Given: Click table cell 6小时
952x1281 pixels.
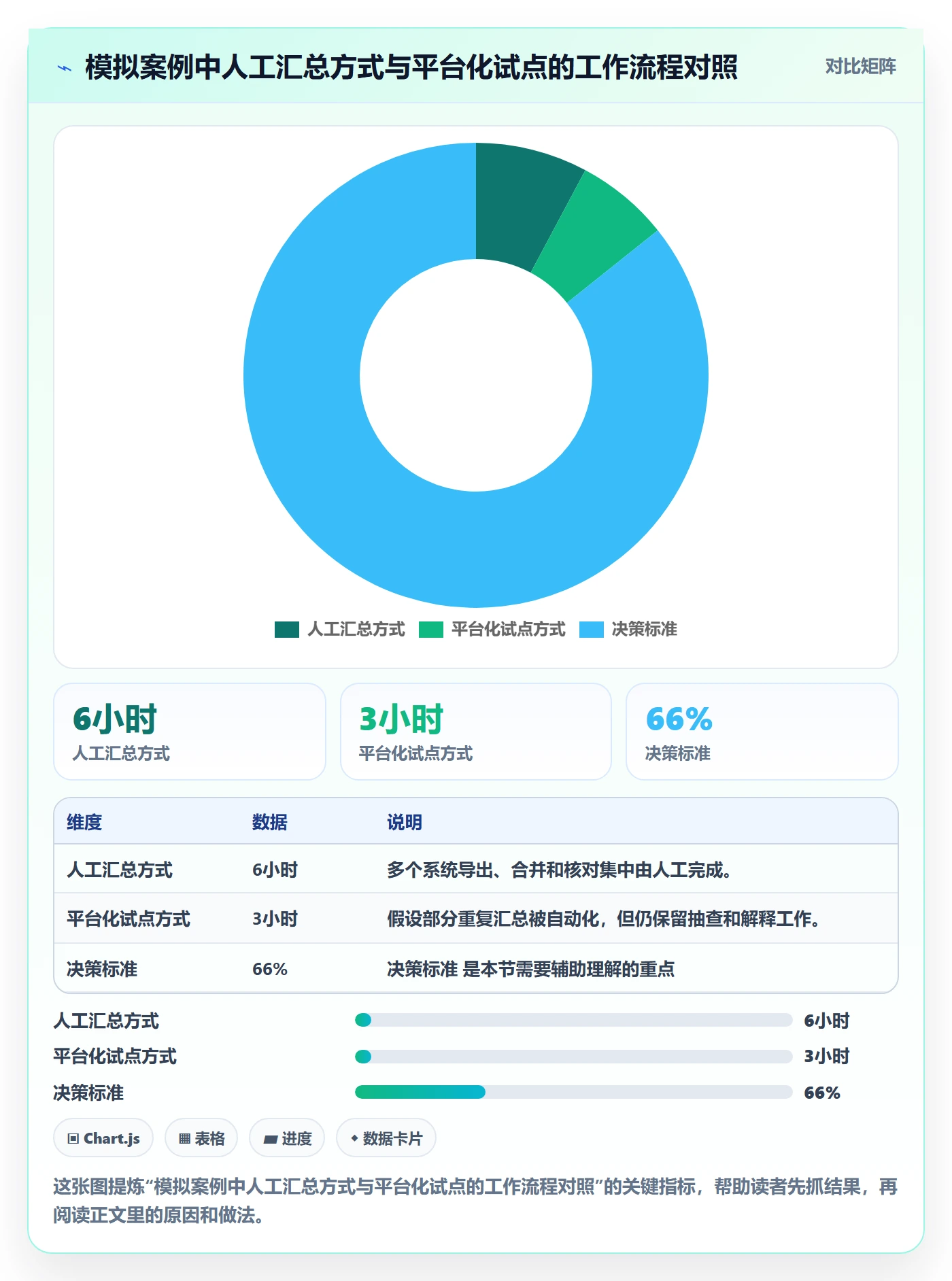Looking at the screenshot, I should coord(275,870).
